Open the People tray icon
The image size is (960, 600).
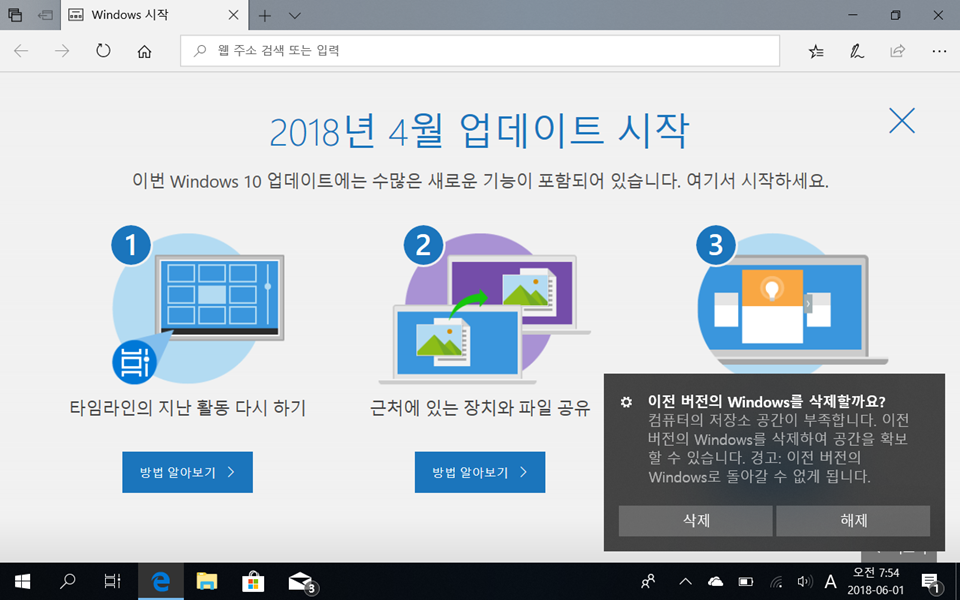pyautogui.click(x=648, y=581)
